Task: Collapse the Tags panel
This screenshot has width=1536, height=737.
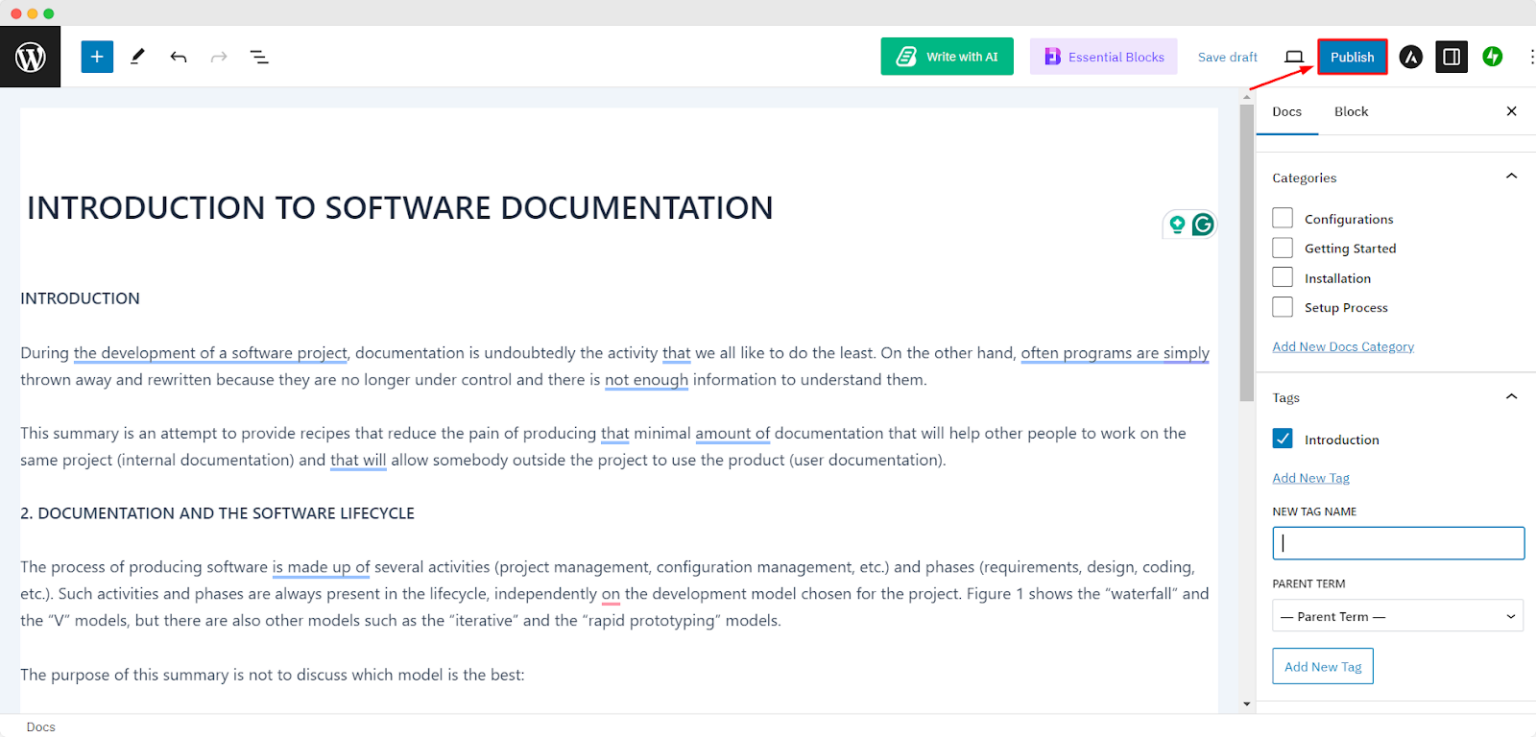Action: tap(1511, 395)
